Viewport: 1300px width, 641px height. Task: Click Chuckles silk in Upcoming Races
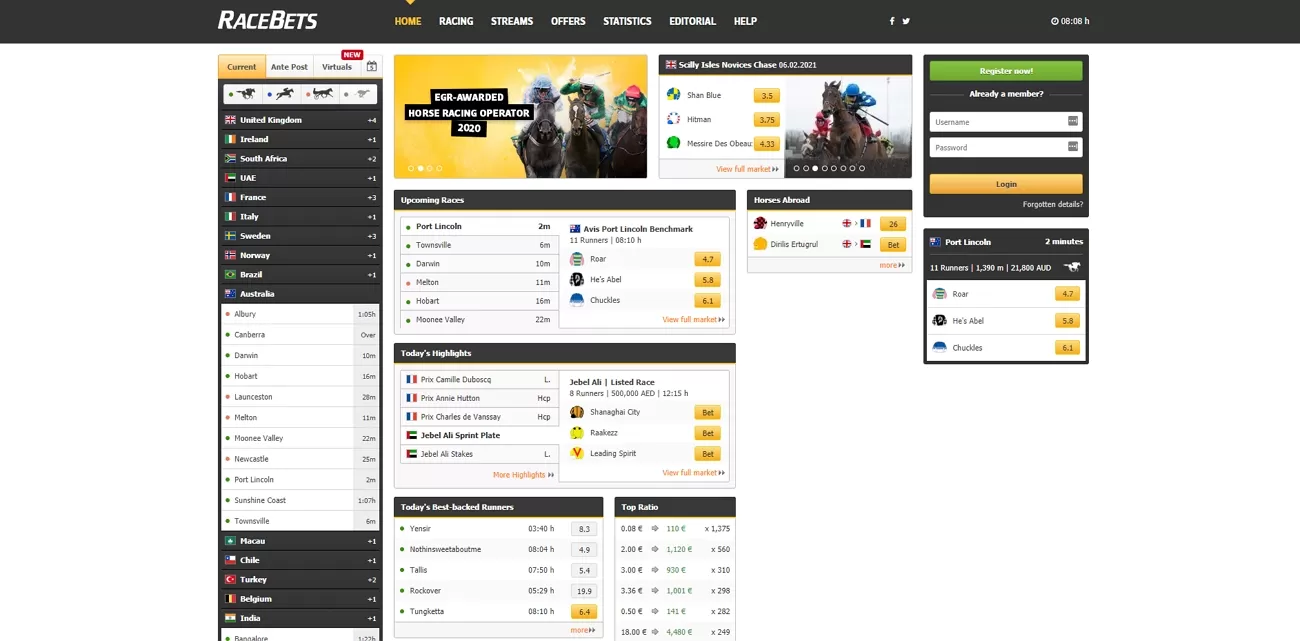[577, 300]
